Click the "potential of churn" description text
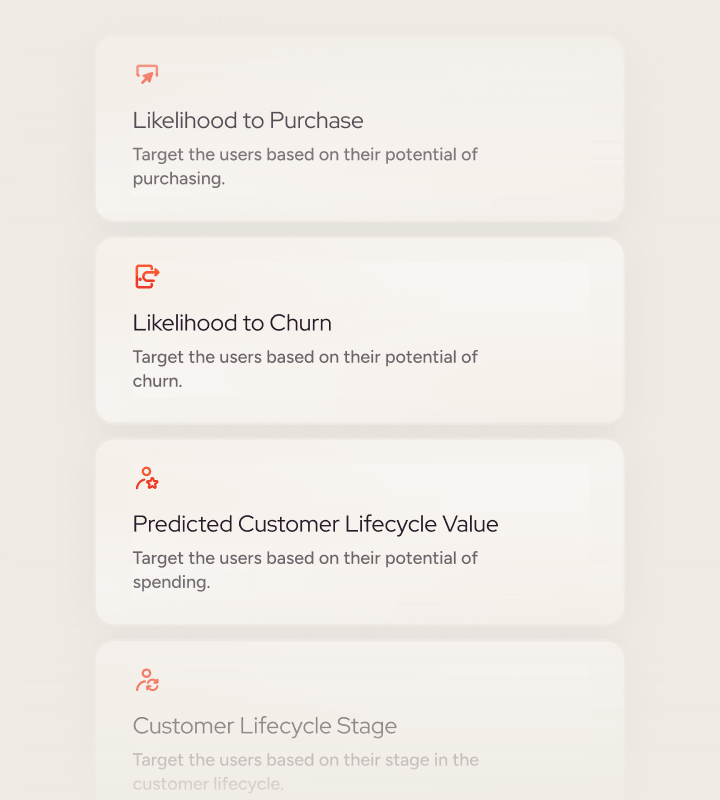The height and width of the screenshot is (800, 720). tap(305, 369)
